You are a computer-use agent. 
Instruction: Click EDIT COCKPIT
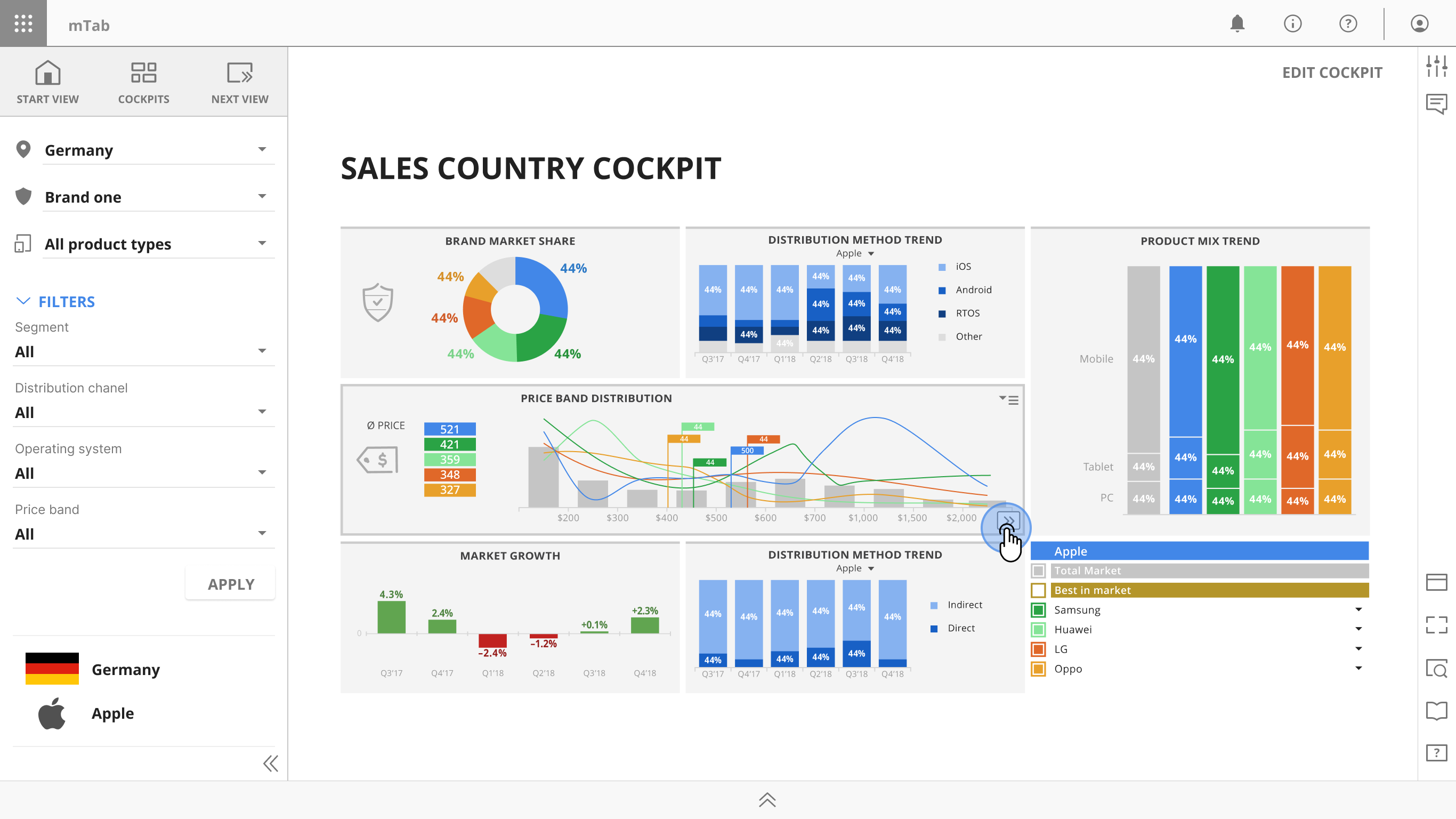[x=1332, y=73]
